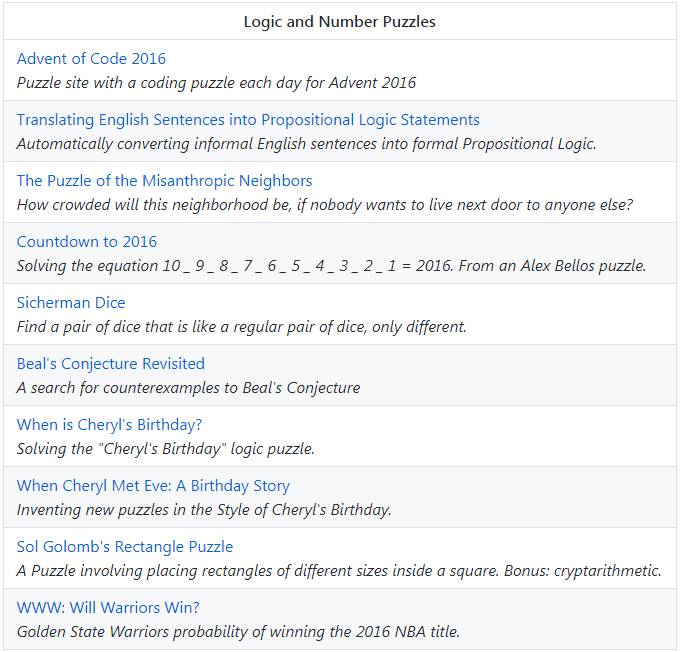Click the Logic and Number Puzzles table header
682x652 pixels.
click(x=340, y=22)
